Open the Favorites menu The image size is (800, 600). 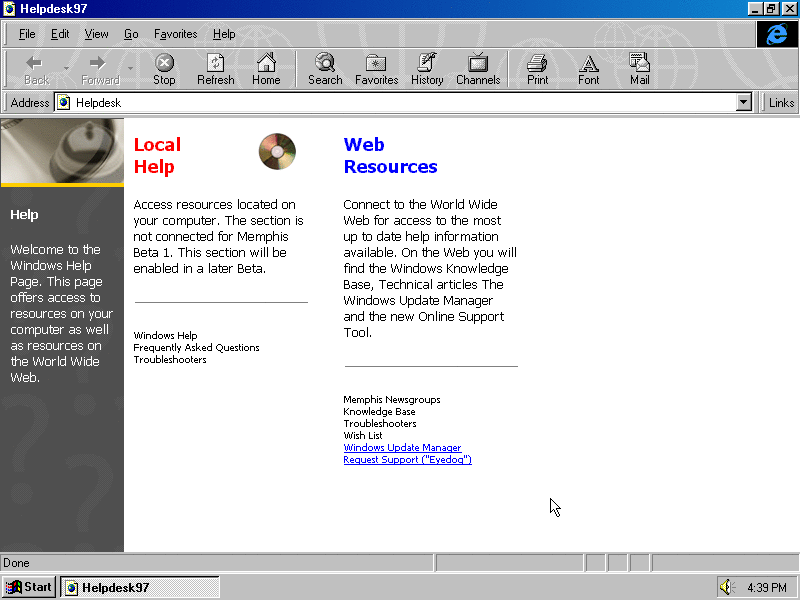pyautogui.click(x=176, y=34)
